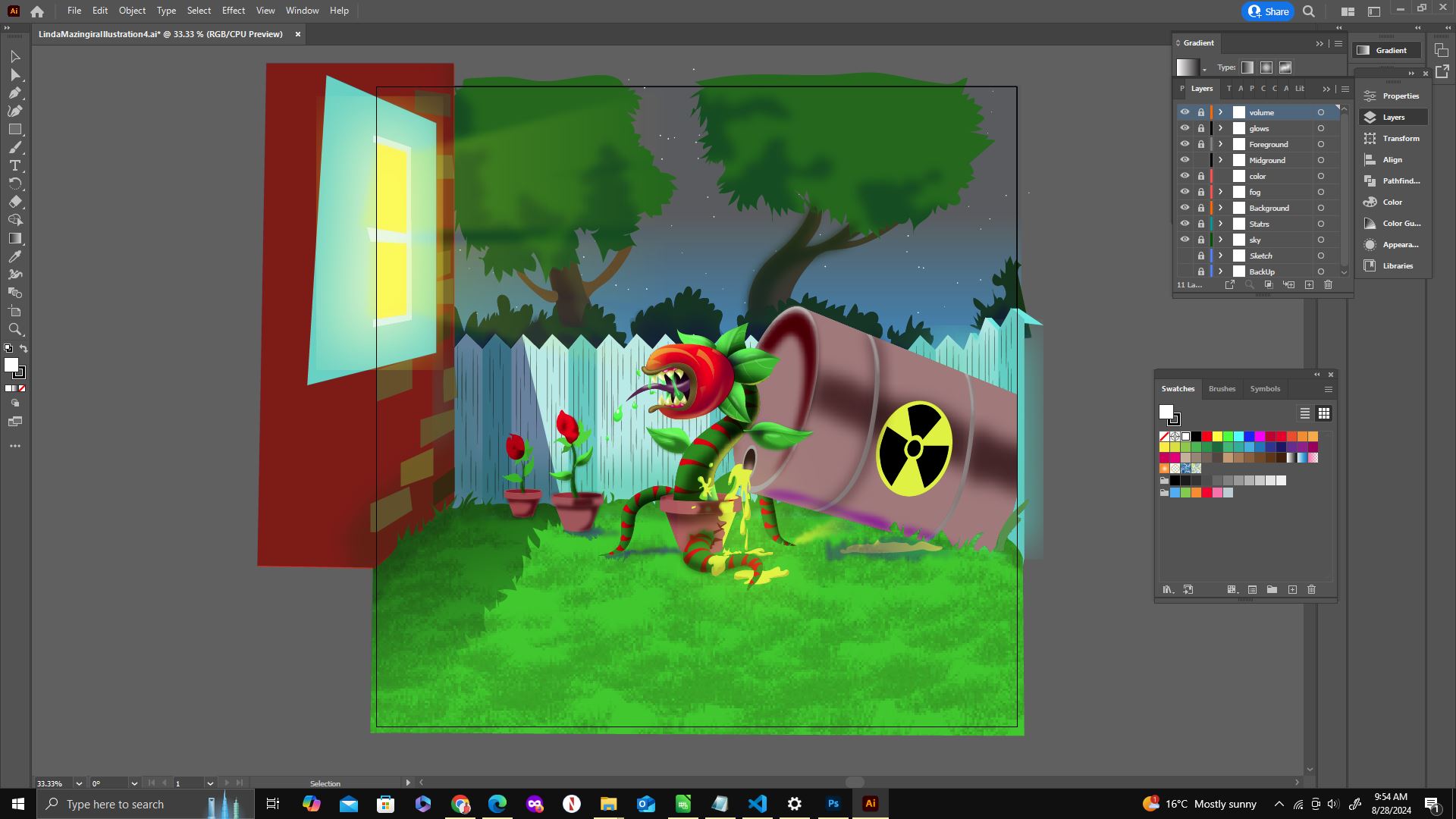Image resolution: width=1456 pixels, height=819 pixels.
Task: Open the Window menu
Action: click(302, 11)
